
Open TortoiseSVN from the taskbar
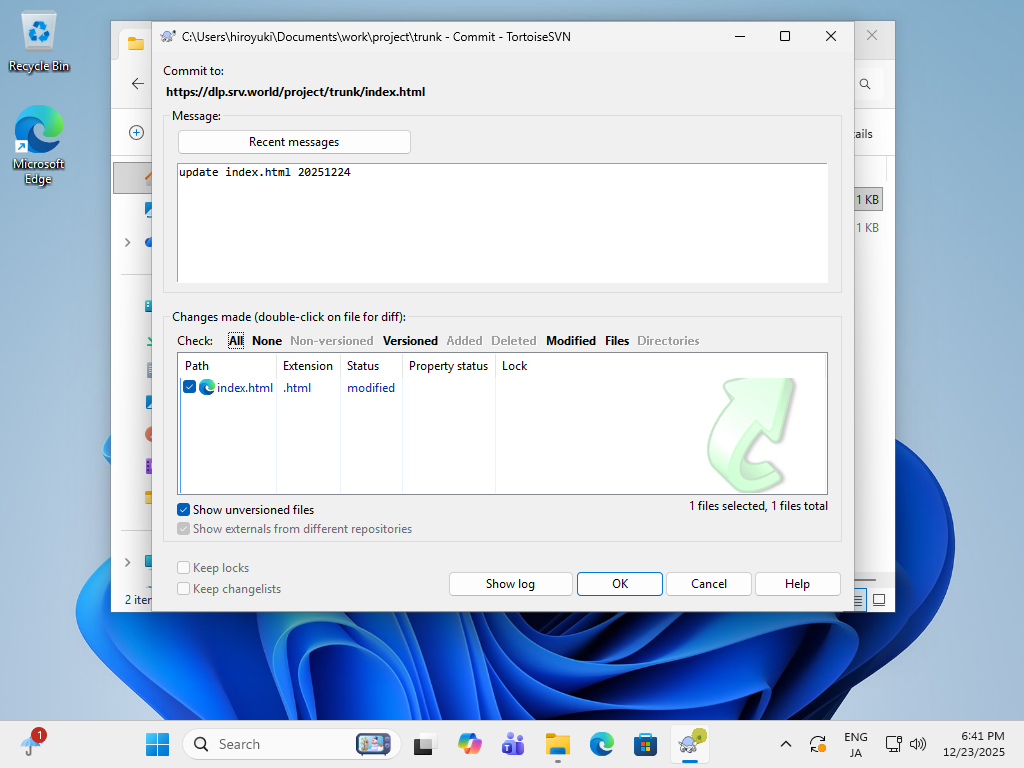pos(689,743)
